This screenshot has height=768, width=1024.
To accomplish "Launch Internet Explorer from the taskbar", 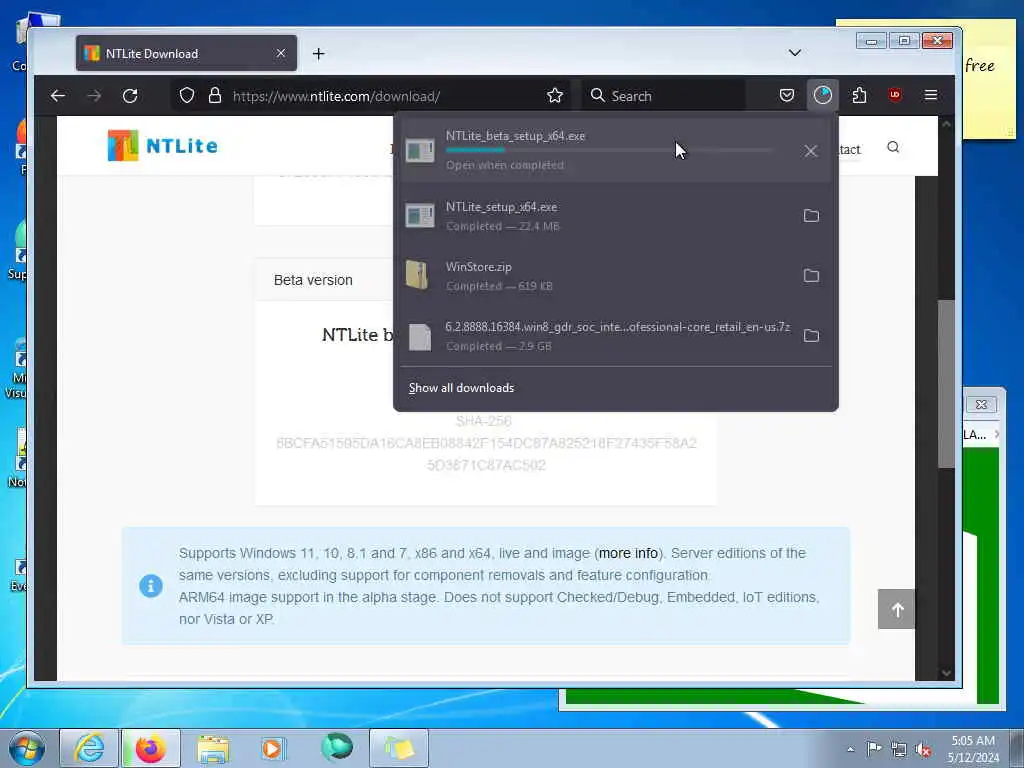I will (89, 748).
